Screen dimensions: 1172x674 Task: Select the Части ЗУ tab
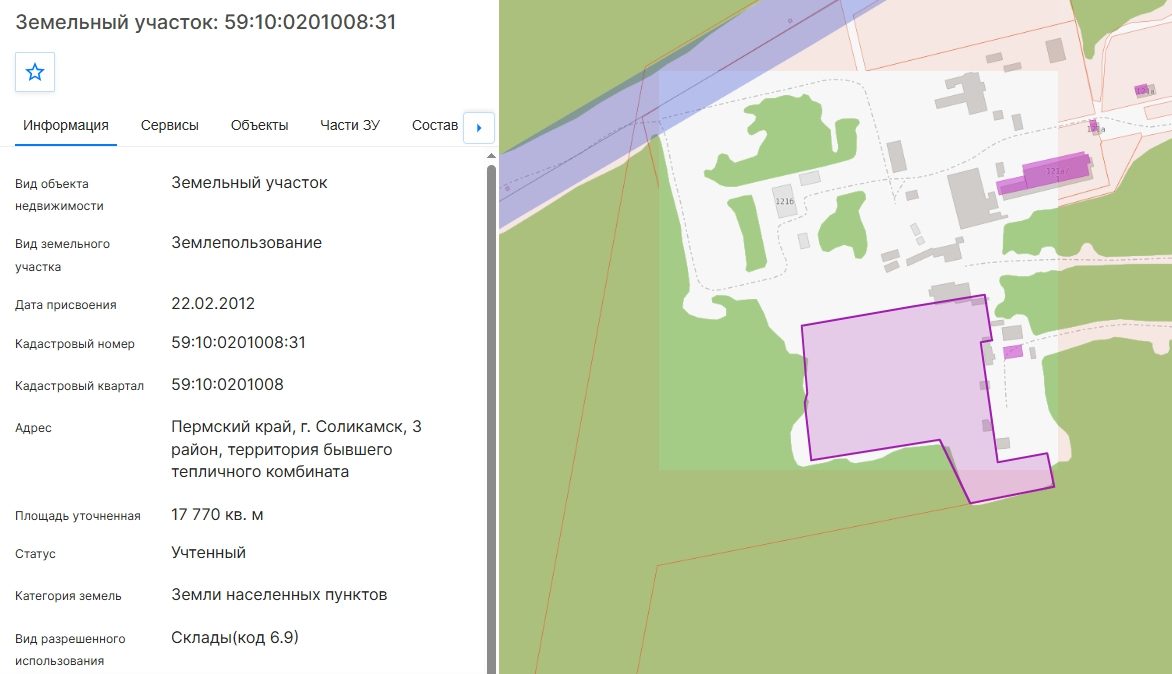[350, 126]
